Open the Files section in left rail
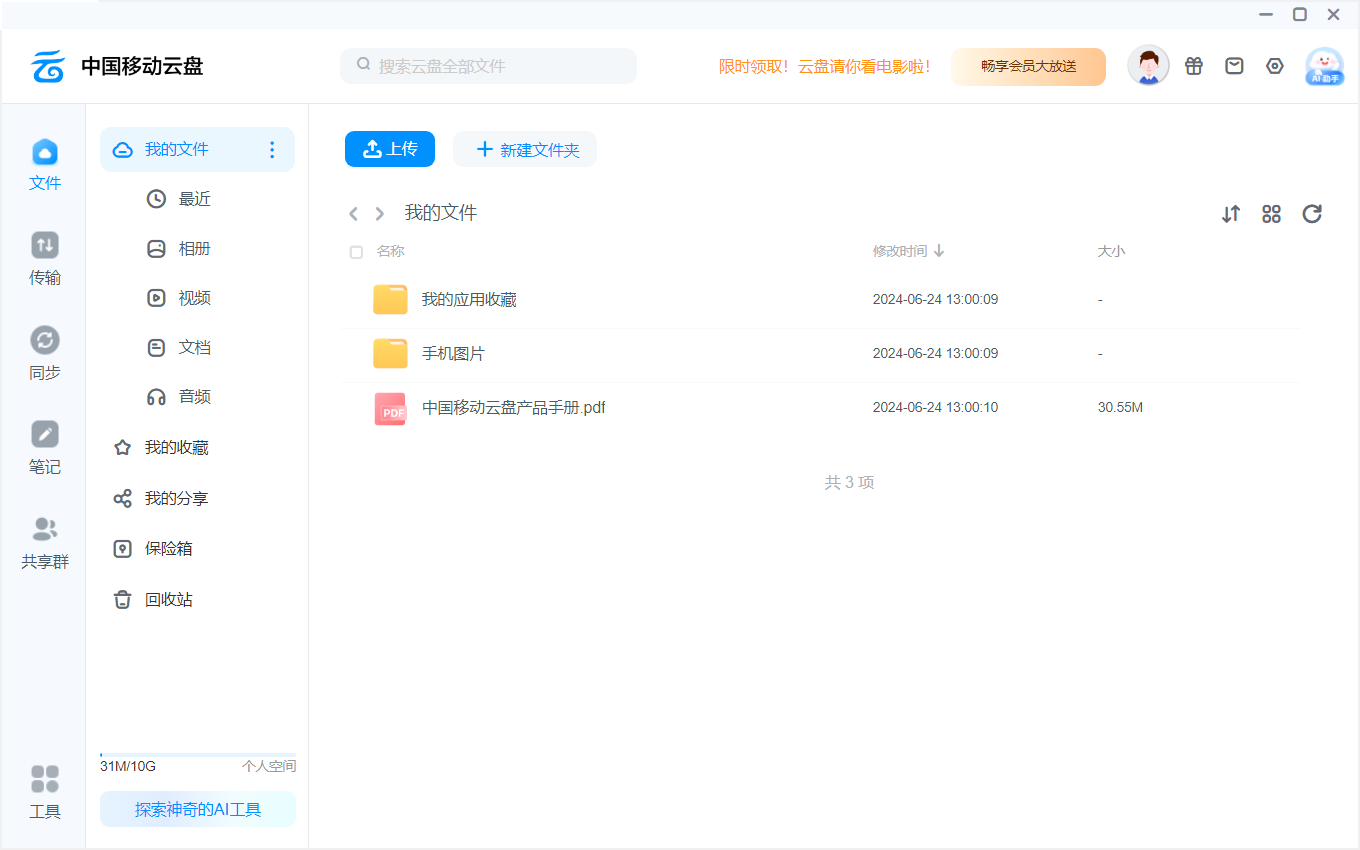This screenshot has height=850, width=1360. coord(45,165)
